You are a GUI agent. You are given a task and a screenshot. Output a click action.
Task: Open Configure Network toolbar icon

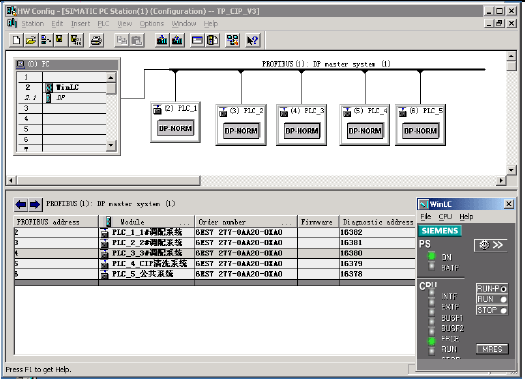233,41
